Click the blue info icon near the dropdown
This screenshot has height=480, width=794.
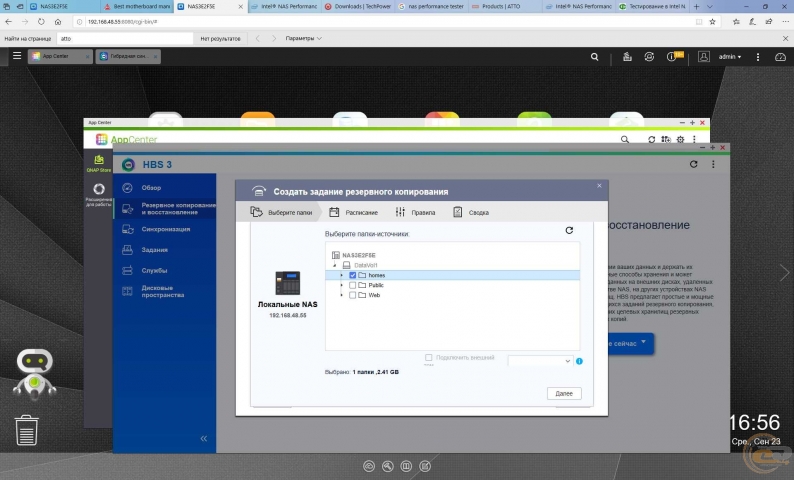[579, 361]
